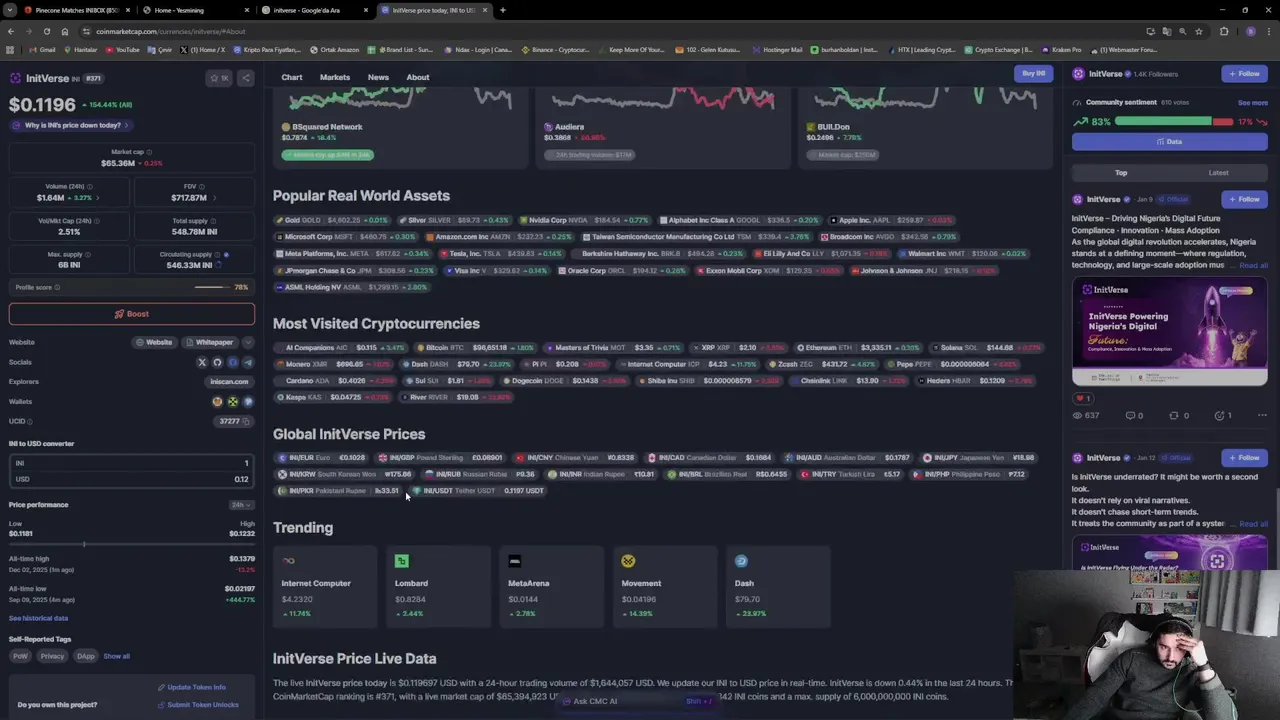Open Telegram social icon in Socials row
This screenshot has width=1280, height=720.
click(x=248, y=362)
